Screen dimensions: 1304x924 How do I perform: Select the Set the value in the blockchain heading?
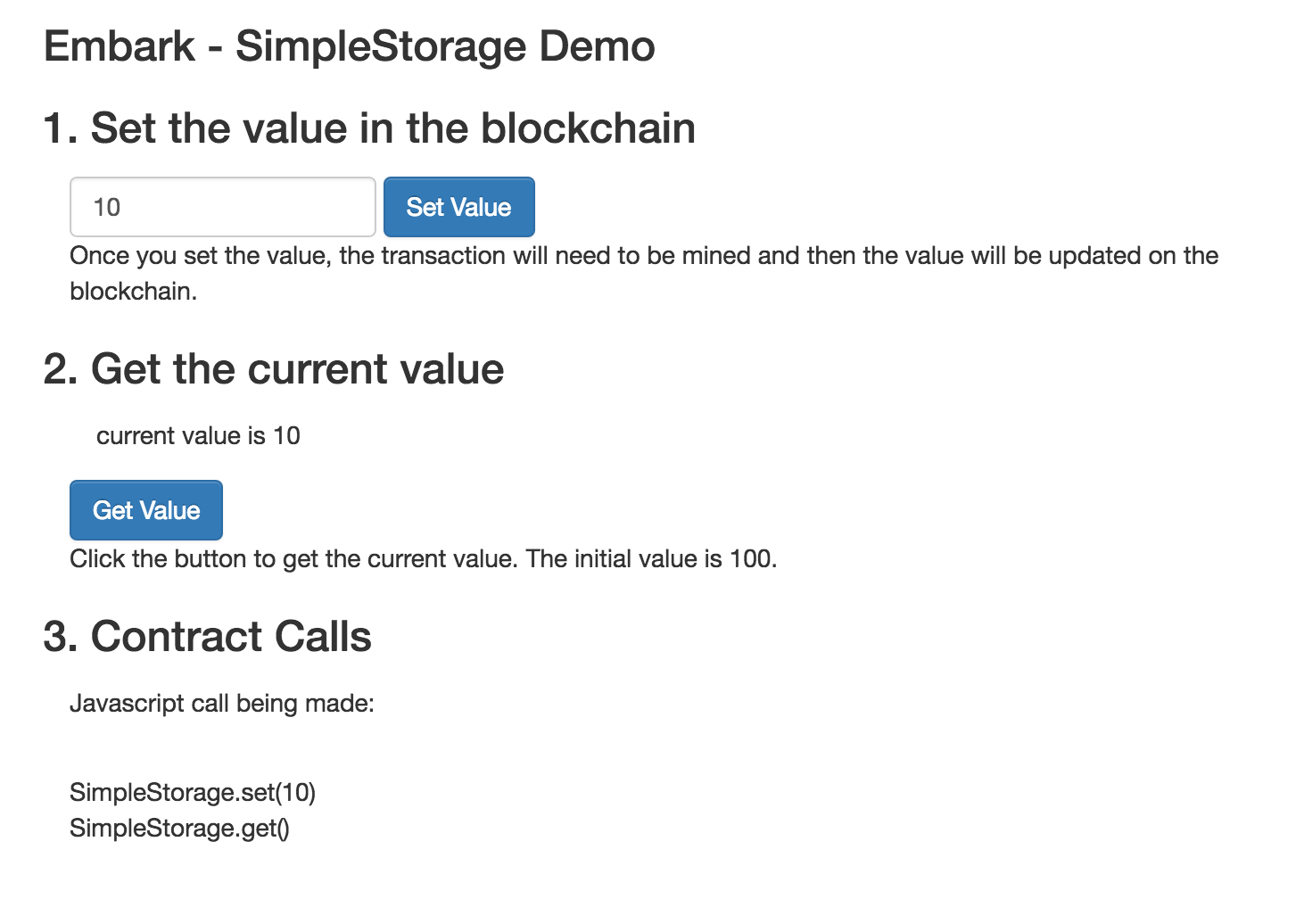click(369, 128)
